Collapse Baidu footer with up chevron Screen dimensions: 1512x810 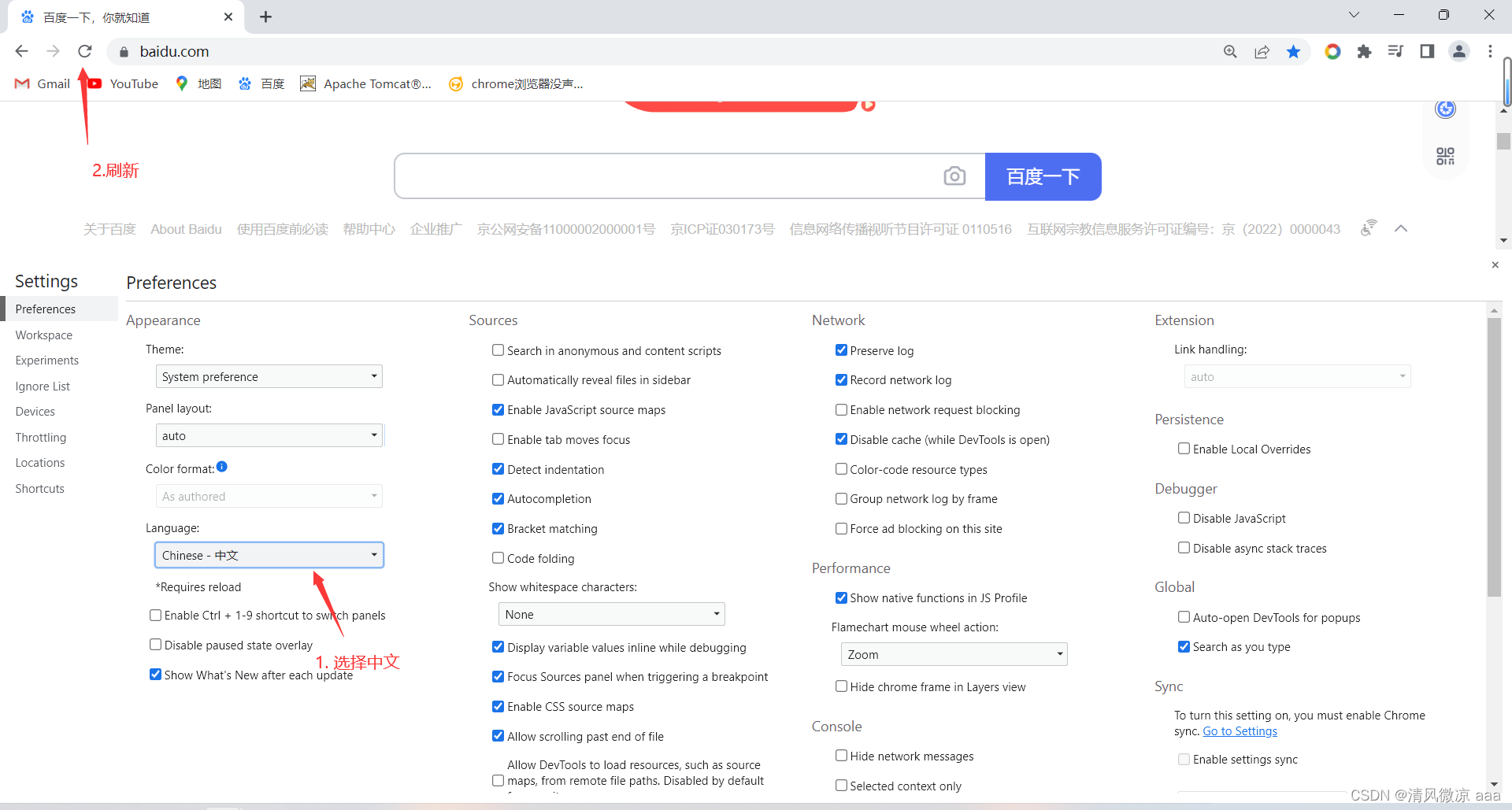click(1401, 228)
